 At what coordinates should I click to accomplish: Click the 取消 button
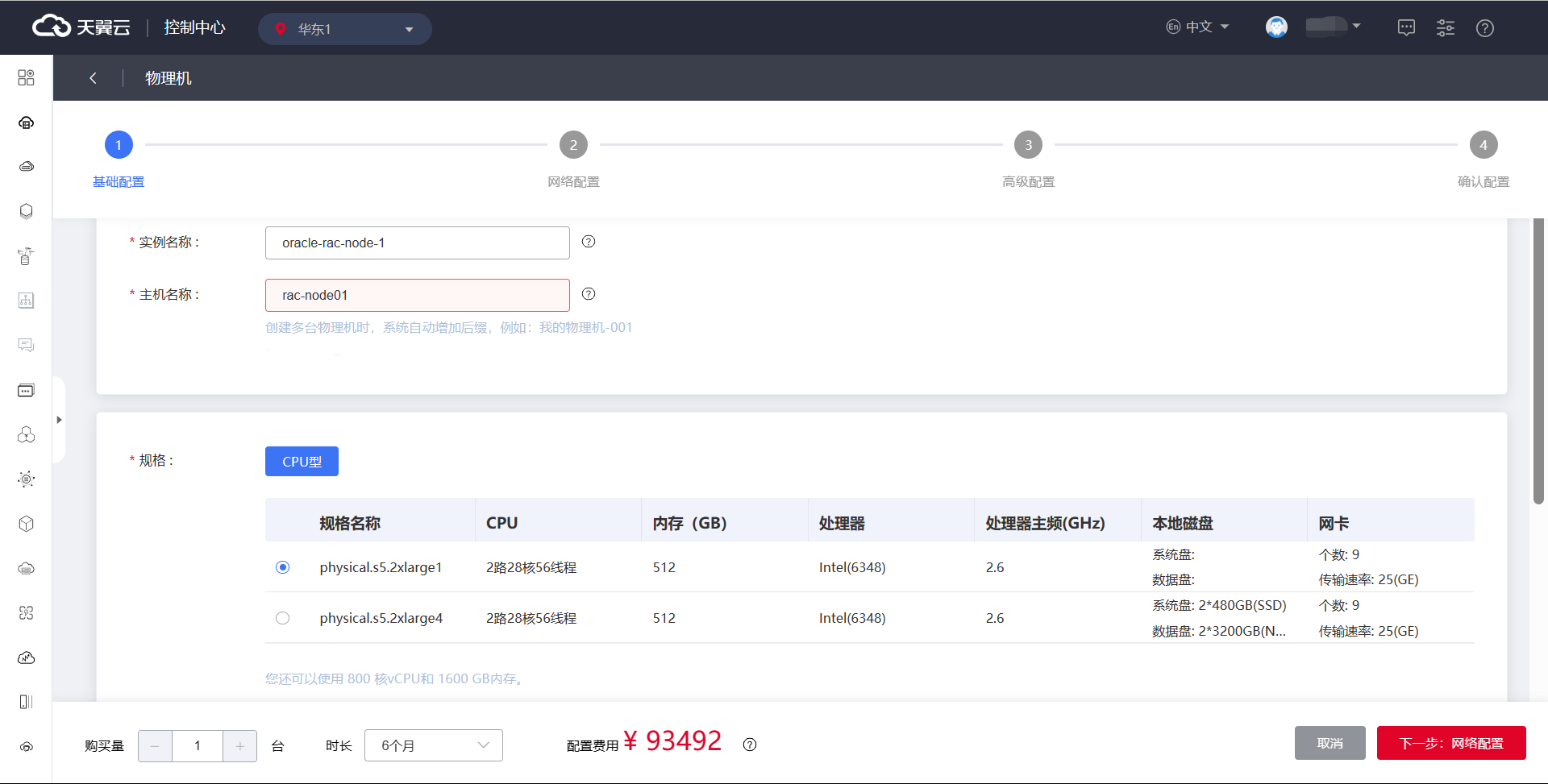click(x=1330, y=743)
